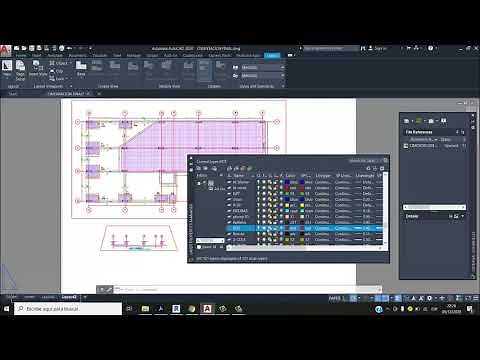This screenshot has width=480, height=360.
Task: Click the Help question mark in title bar
Action: tap(430, 48)
